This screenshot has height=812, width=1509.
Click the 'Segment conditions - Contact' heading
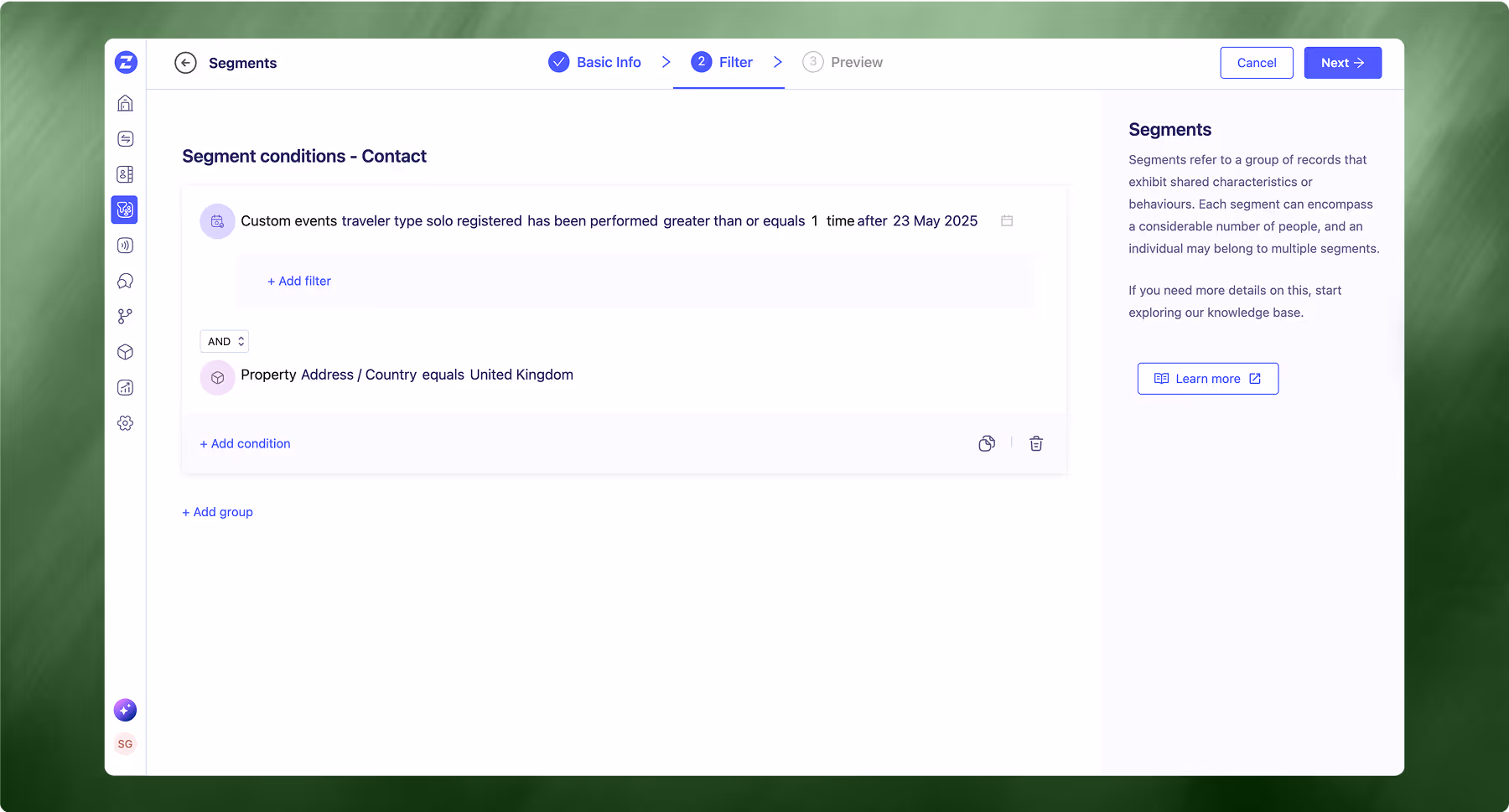pos(304,156)
